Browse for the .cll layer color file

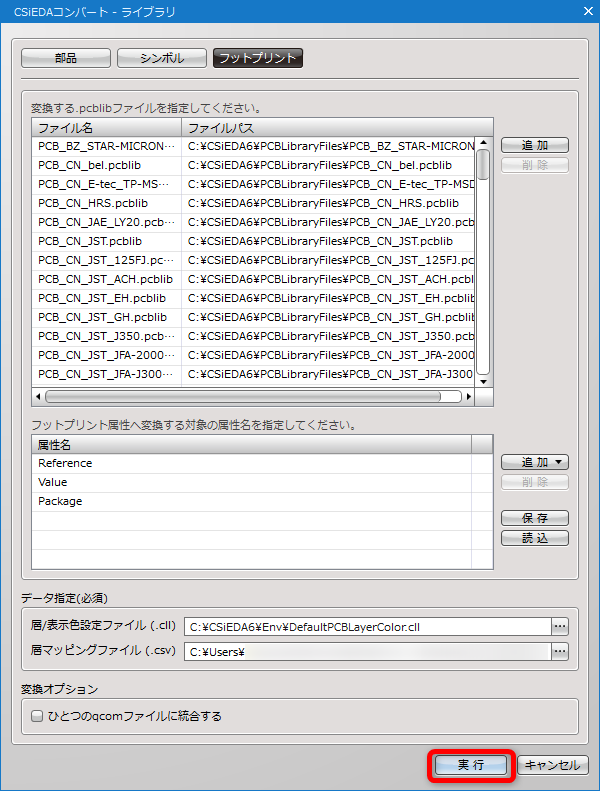pos(560,627)
